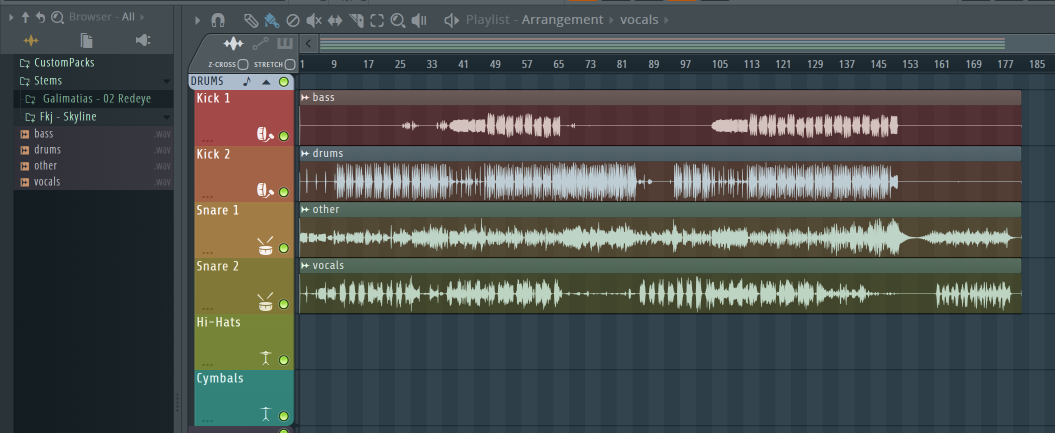Select the Slip tool with double arrows
The image size is (1055, 433).
point(335,20)
